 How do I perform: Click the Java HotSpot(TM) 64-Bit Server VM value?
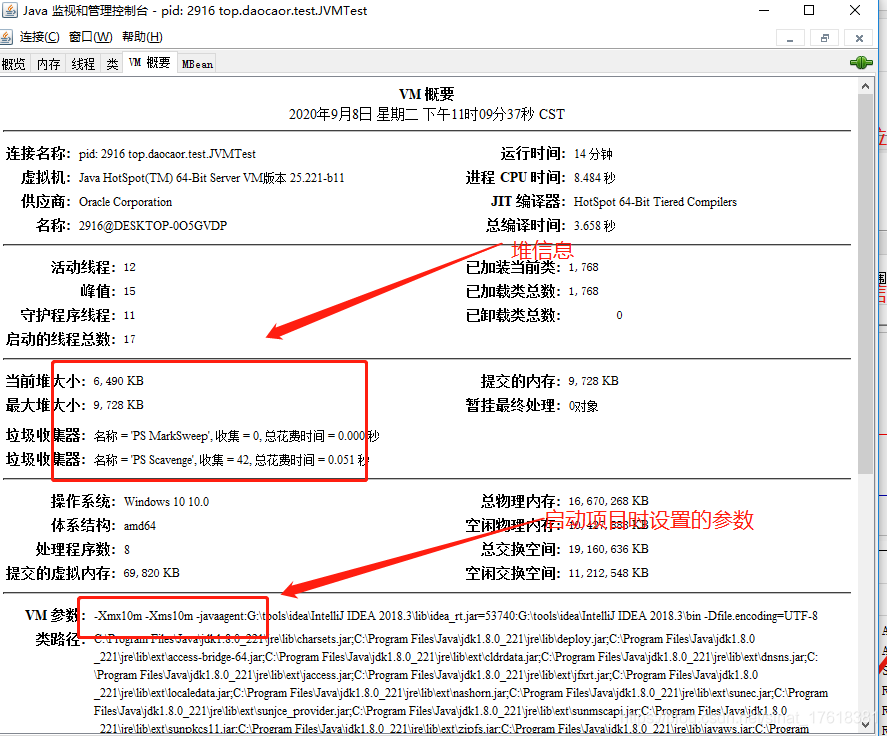tap(212, 178)
